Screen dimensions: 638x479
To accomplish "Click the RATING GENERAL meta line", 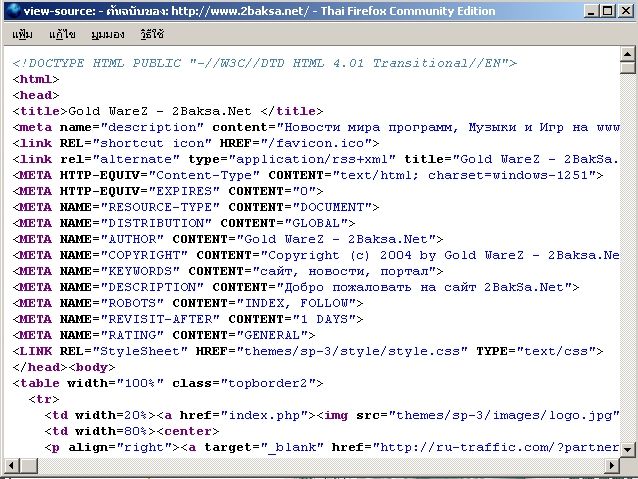I will [x=164, y=335].
